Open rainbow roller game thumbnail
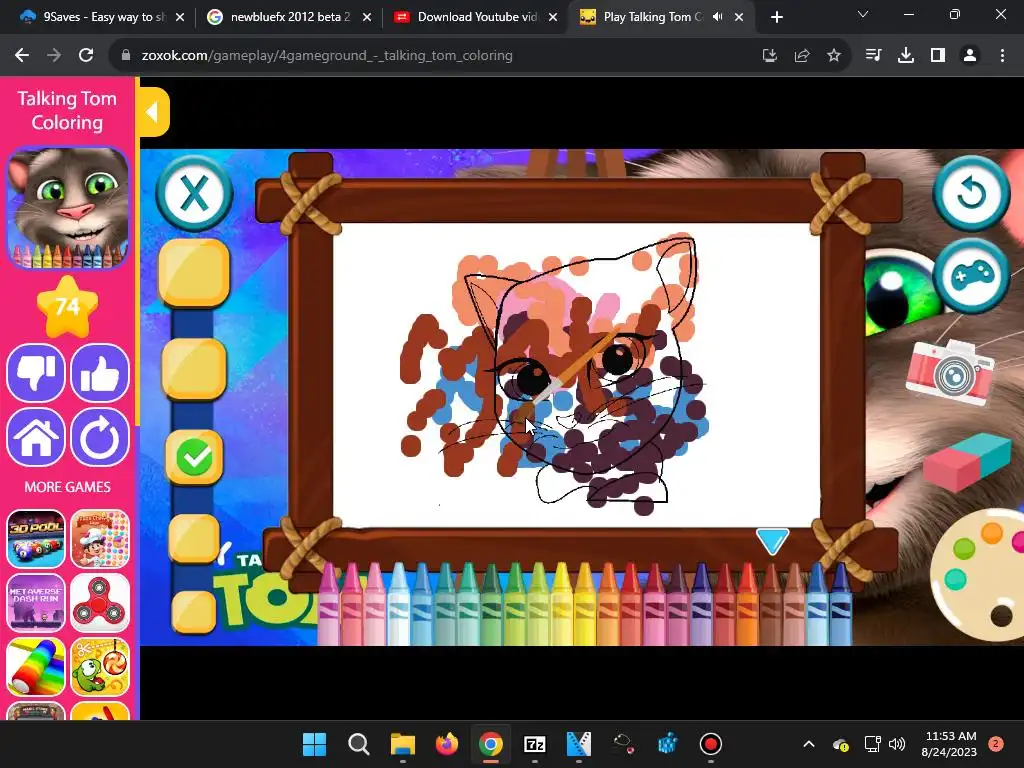This screenshot has height=768, width=1024. tap(36, 667)
